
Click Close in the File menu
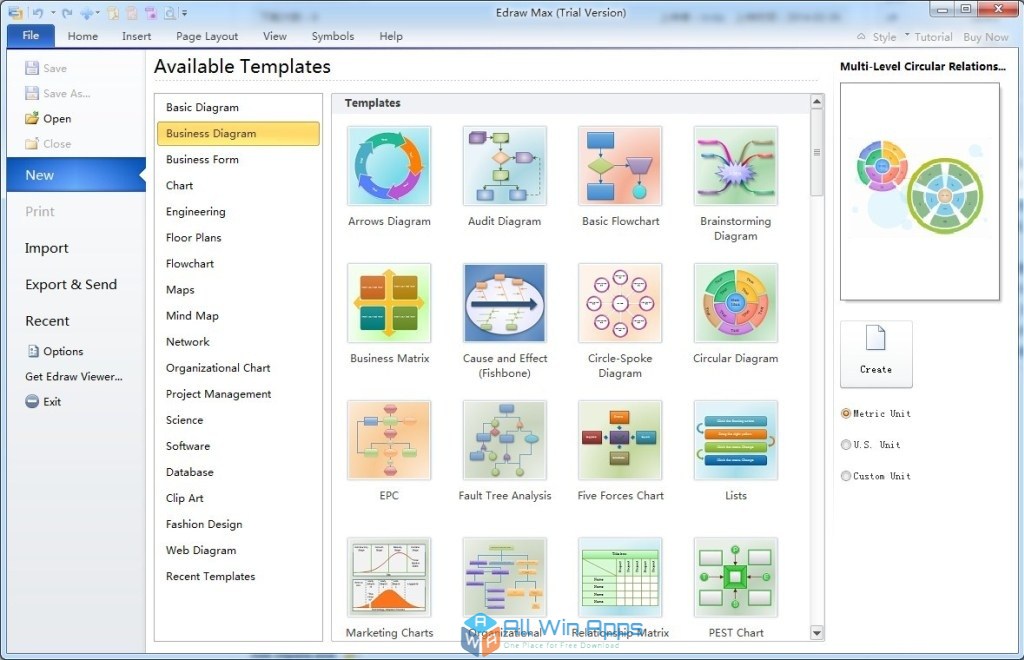coord(48,144)
